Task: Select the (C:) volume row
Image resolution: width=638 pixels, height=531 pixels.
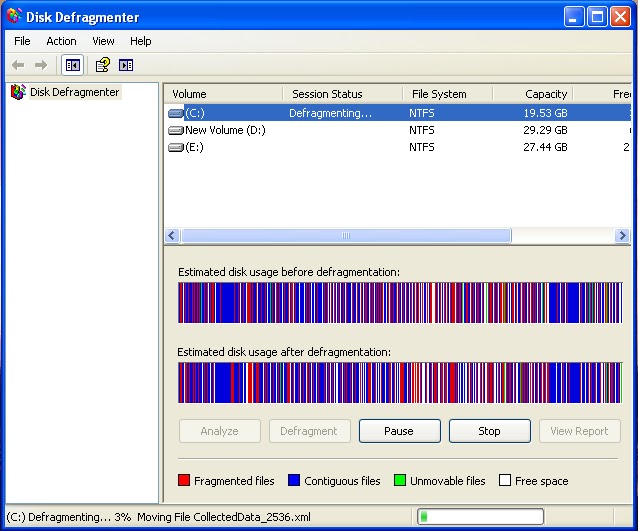Action: pos(398,113)
